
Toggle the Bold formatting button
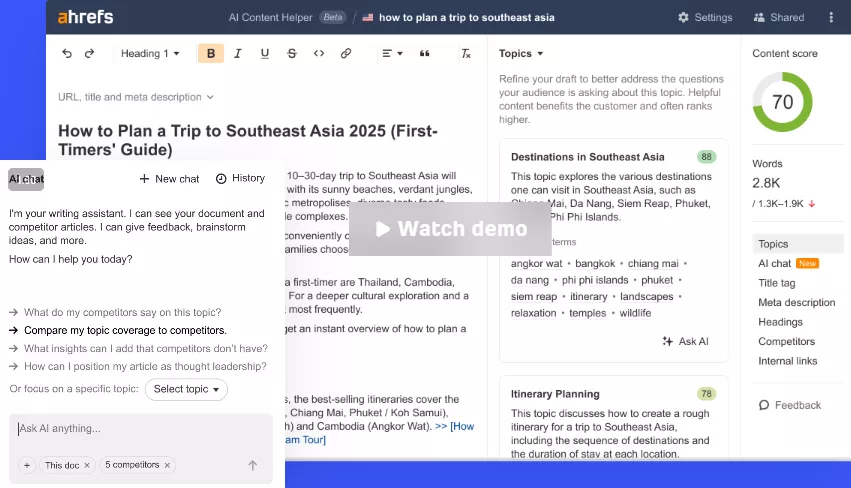[211, 54]
